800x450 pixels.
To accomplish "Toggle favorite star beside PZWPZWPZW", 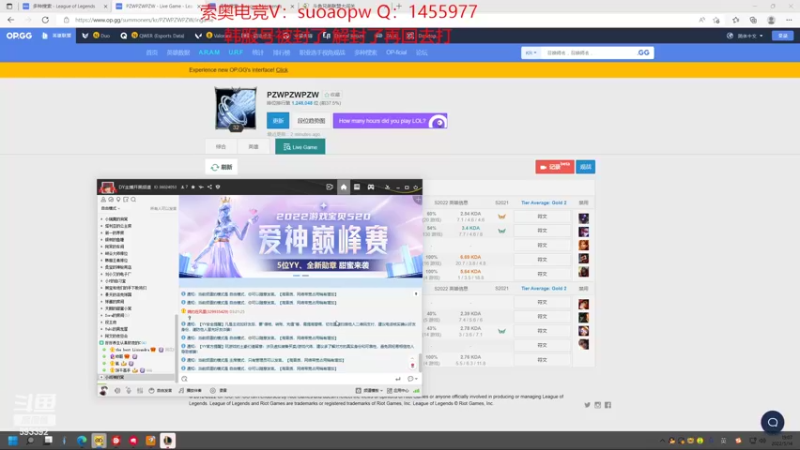I will tap(333, 95).
